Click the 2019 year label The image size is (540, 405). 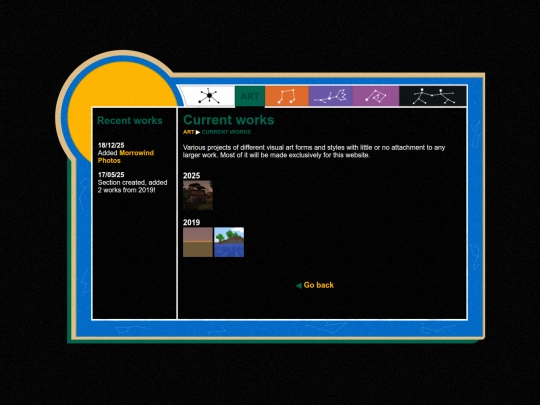click(x=191, y=222)
